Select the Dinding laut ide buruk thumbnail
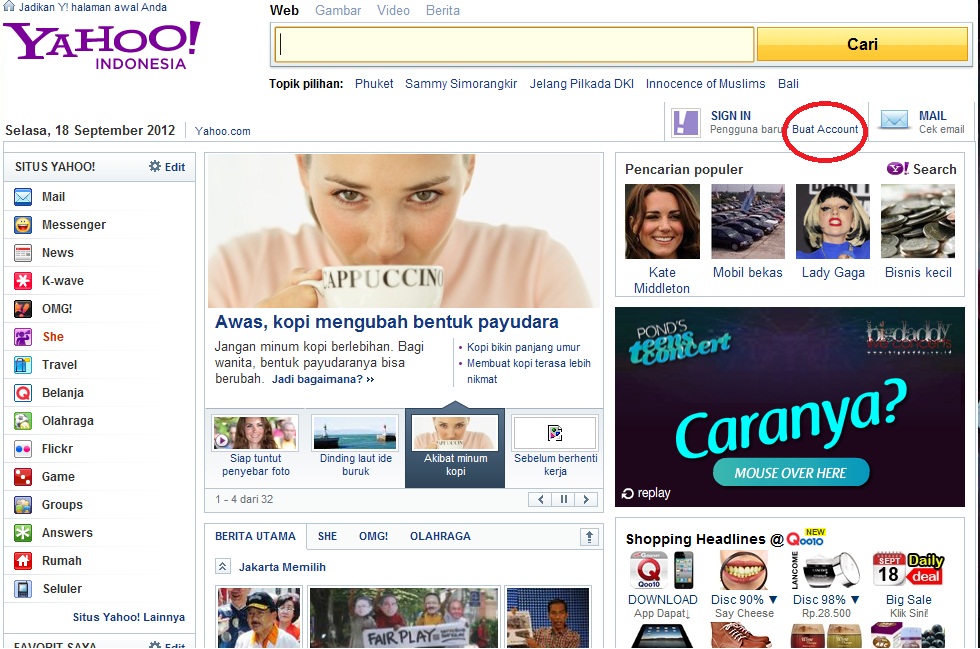This screenshot has height=649, width=980. pyautogui.click(x=355, y=433)
